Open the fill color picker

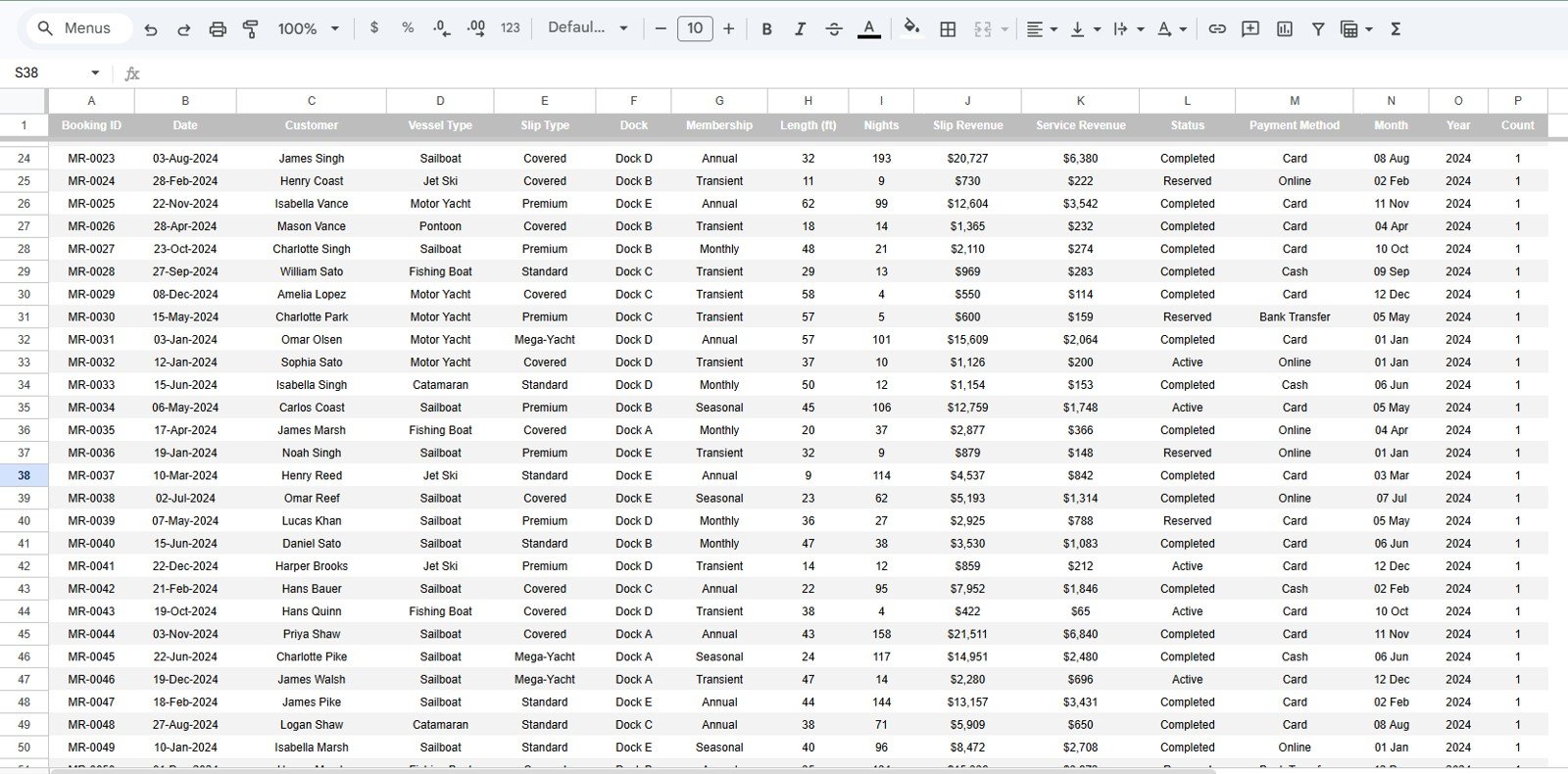coord(911,27)
